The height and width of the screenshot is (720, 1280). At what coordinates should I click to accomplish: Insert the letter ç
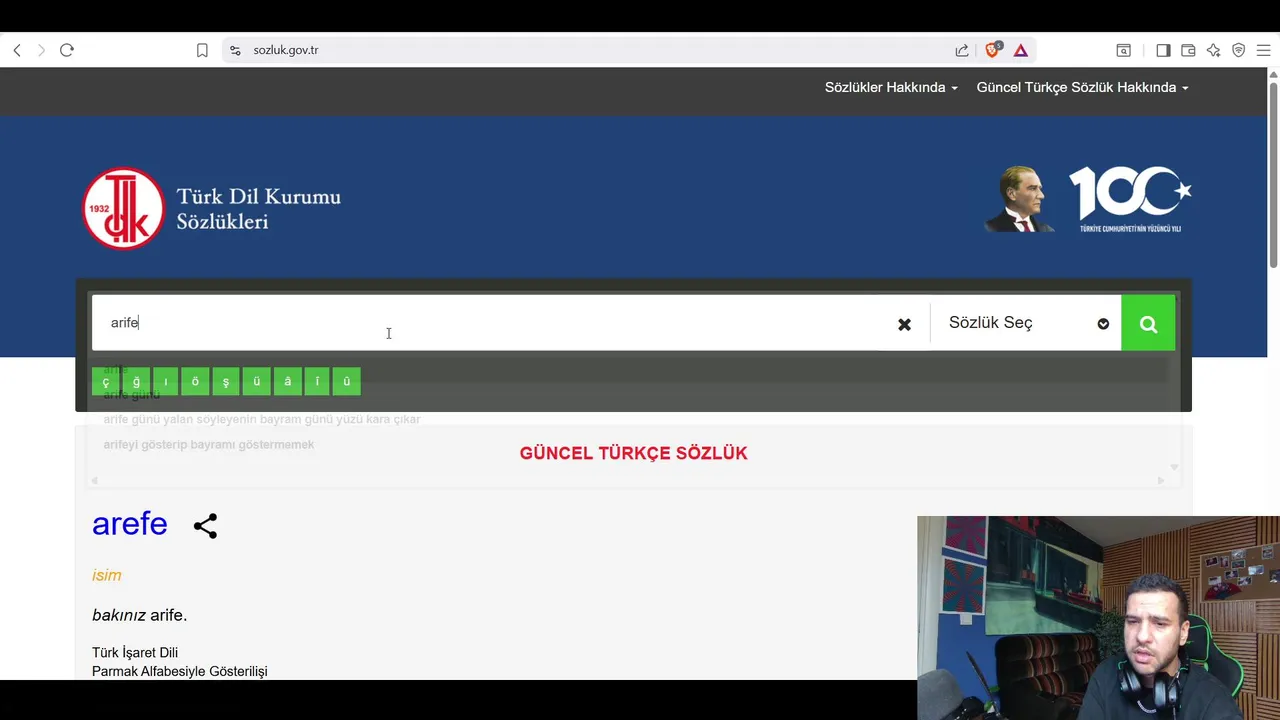coord(106,381)
